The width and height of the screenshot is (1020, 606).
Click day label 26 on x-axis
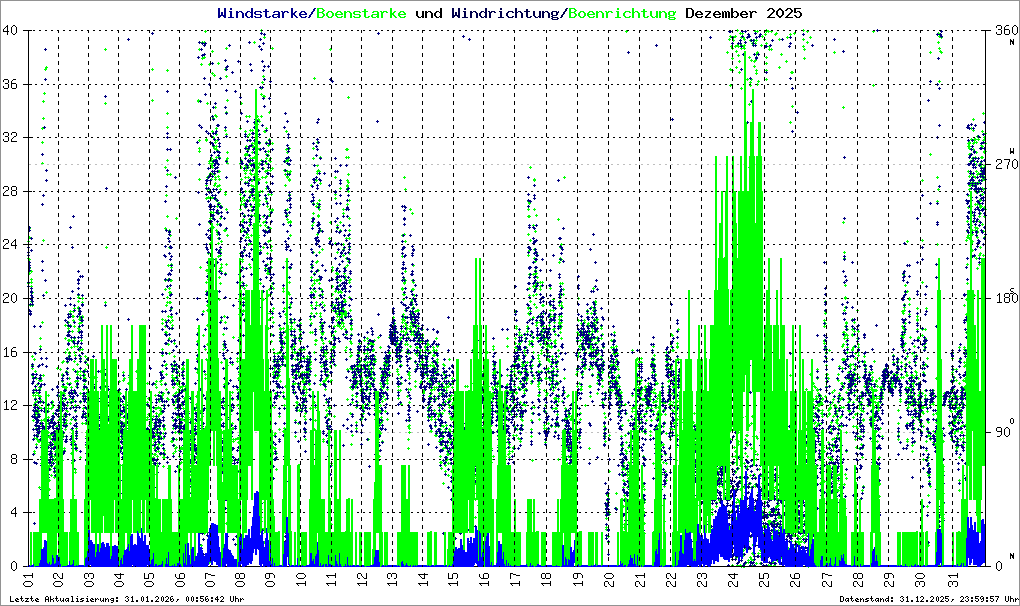(x=796, y=579)
